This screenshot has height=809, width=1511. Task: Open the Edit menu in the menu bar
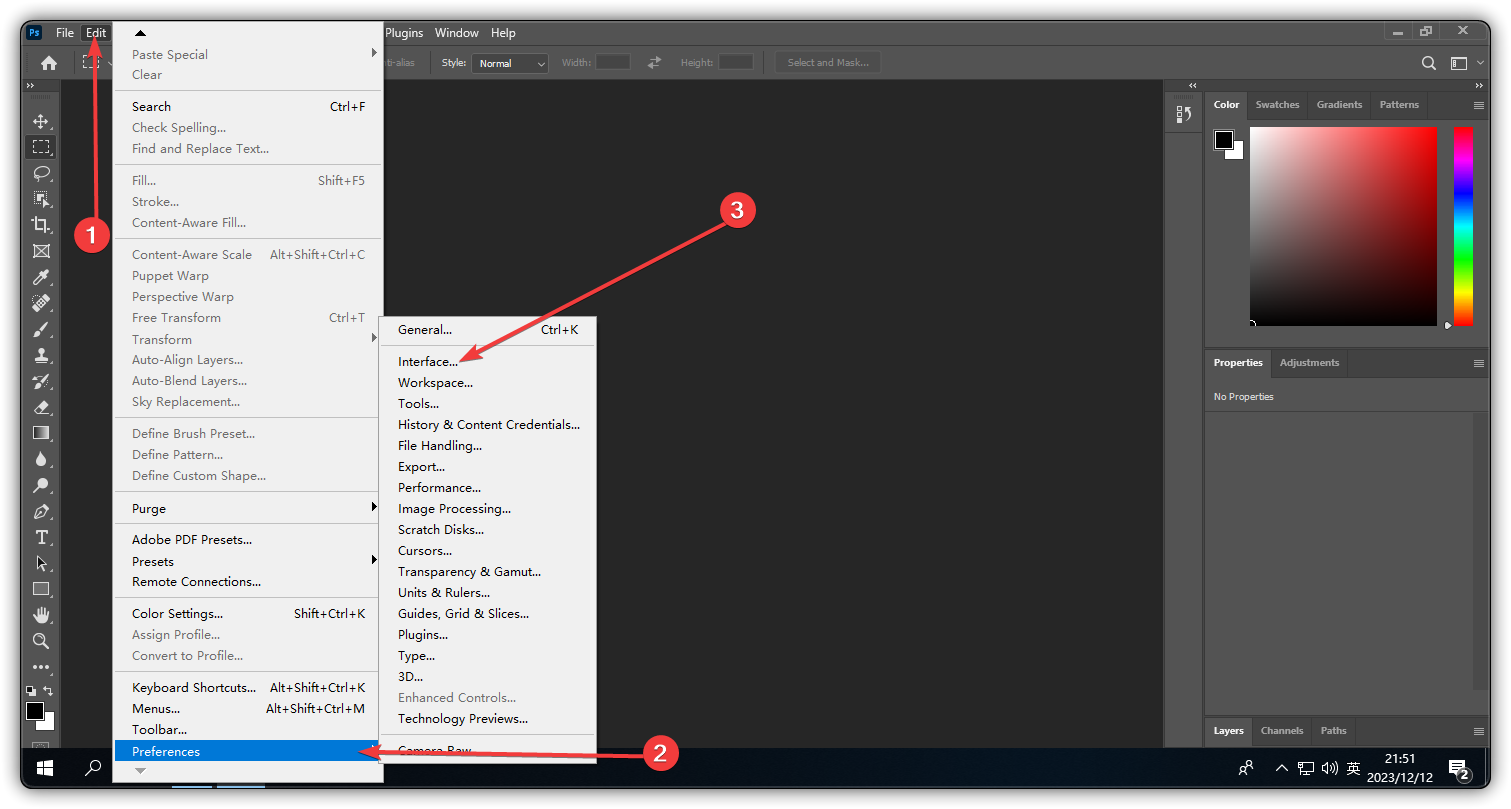(x=96, y=33)
